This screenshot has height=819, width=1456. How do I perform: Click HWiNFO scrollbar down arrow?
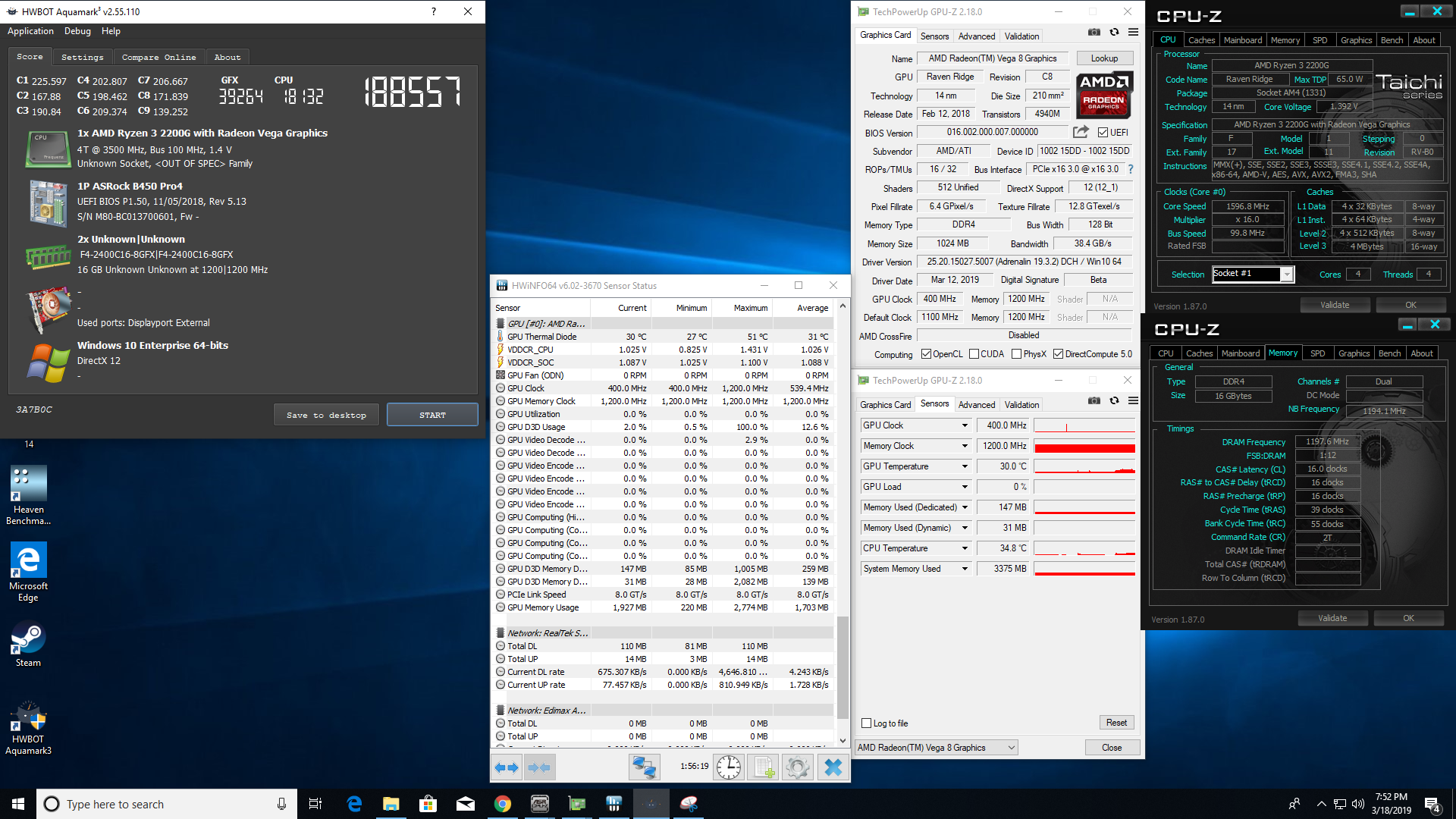pos(842,740)
